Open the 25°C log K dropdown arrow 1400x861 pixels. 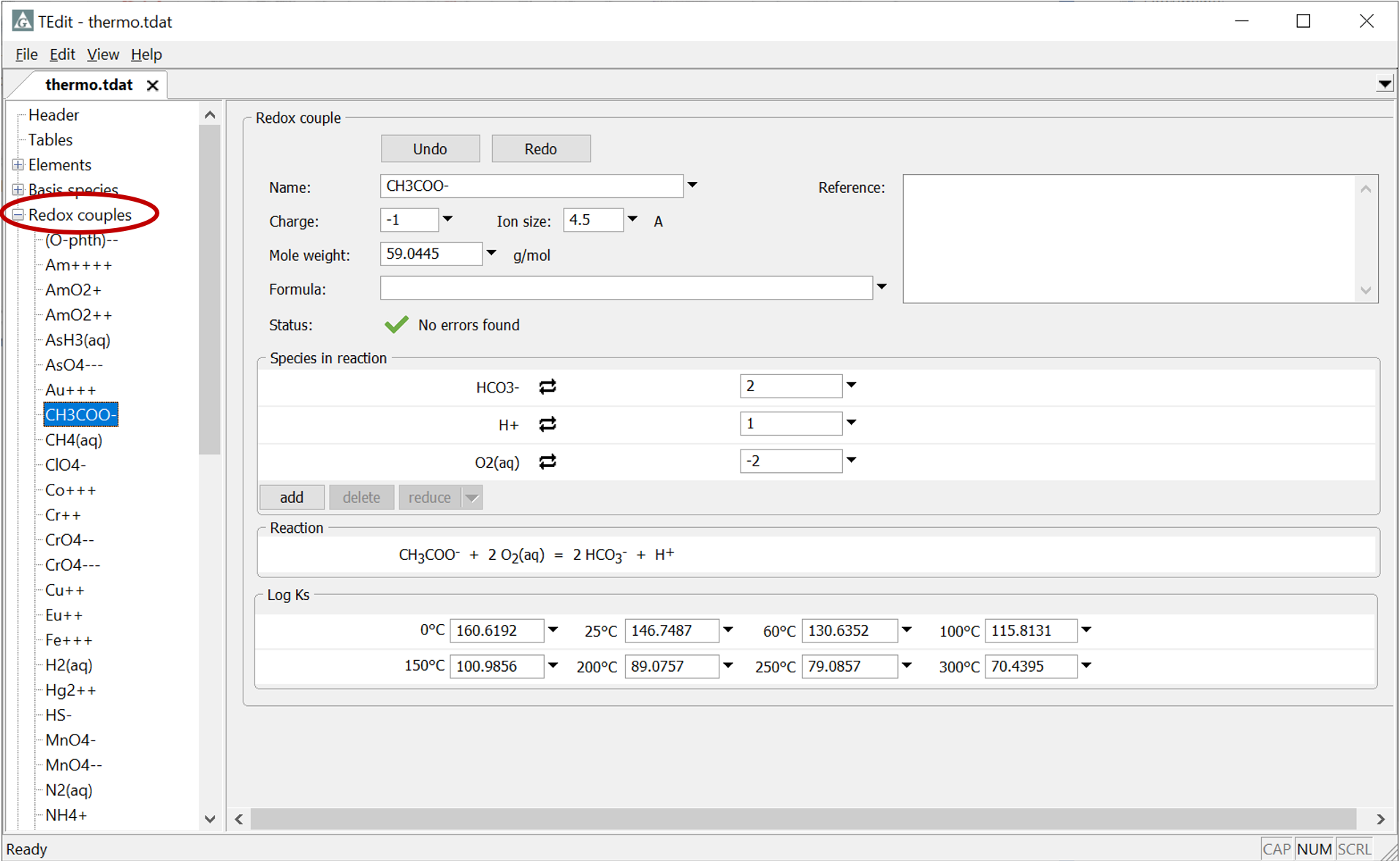[728, 630]
